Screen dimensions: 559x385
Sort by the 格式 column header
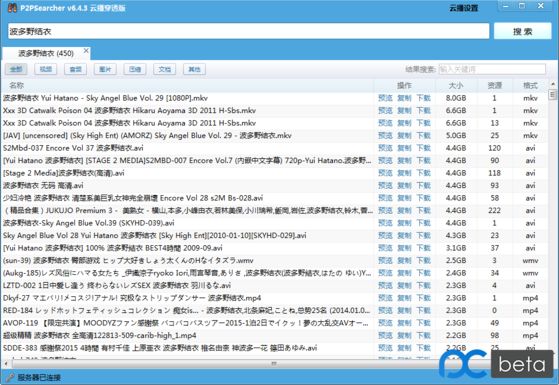[530, 86]
